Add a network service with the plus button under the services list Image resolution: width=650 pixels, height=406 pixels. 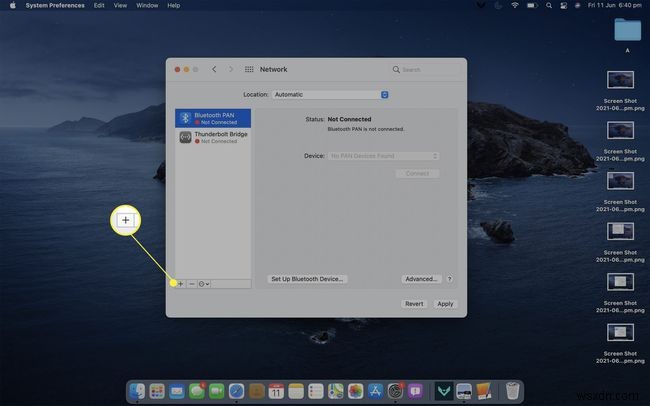pyautogui.click(x=180, y=284)
